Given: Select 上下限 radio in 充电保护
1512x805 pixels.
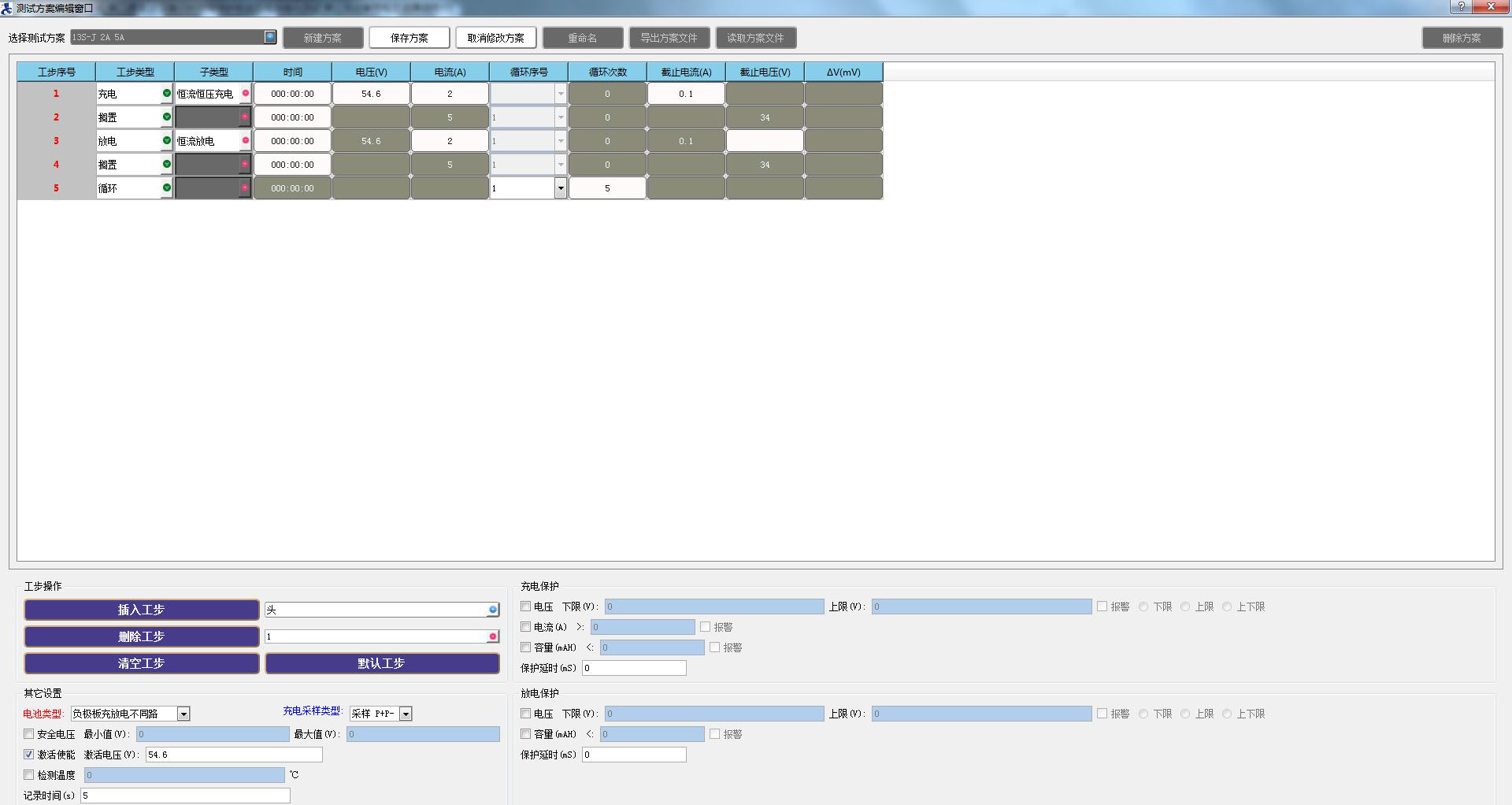Looking at the screenshot, I should (x=1227, y=607).
